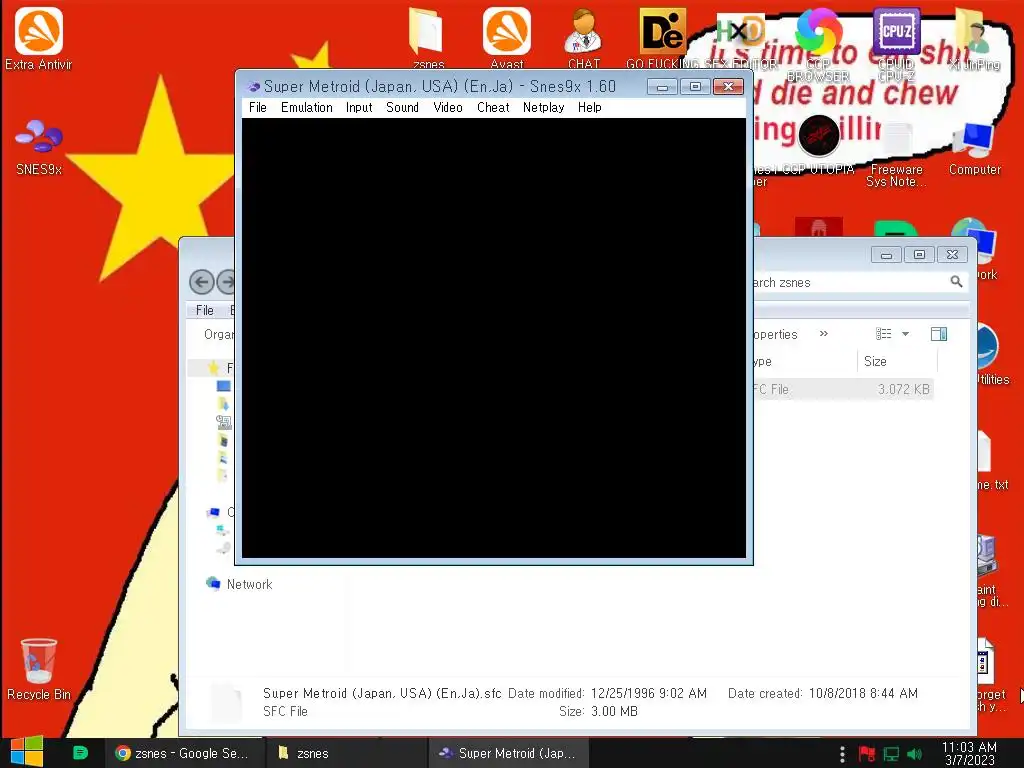Viewport: 1024px width, 768px height.
Task: Open the Input menu in Snes9x
Action: [x=359, y=107]
